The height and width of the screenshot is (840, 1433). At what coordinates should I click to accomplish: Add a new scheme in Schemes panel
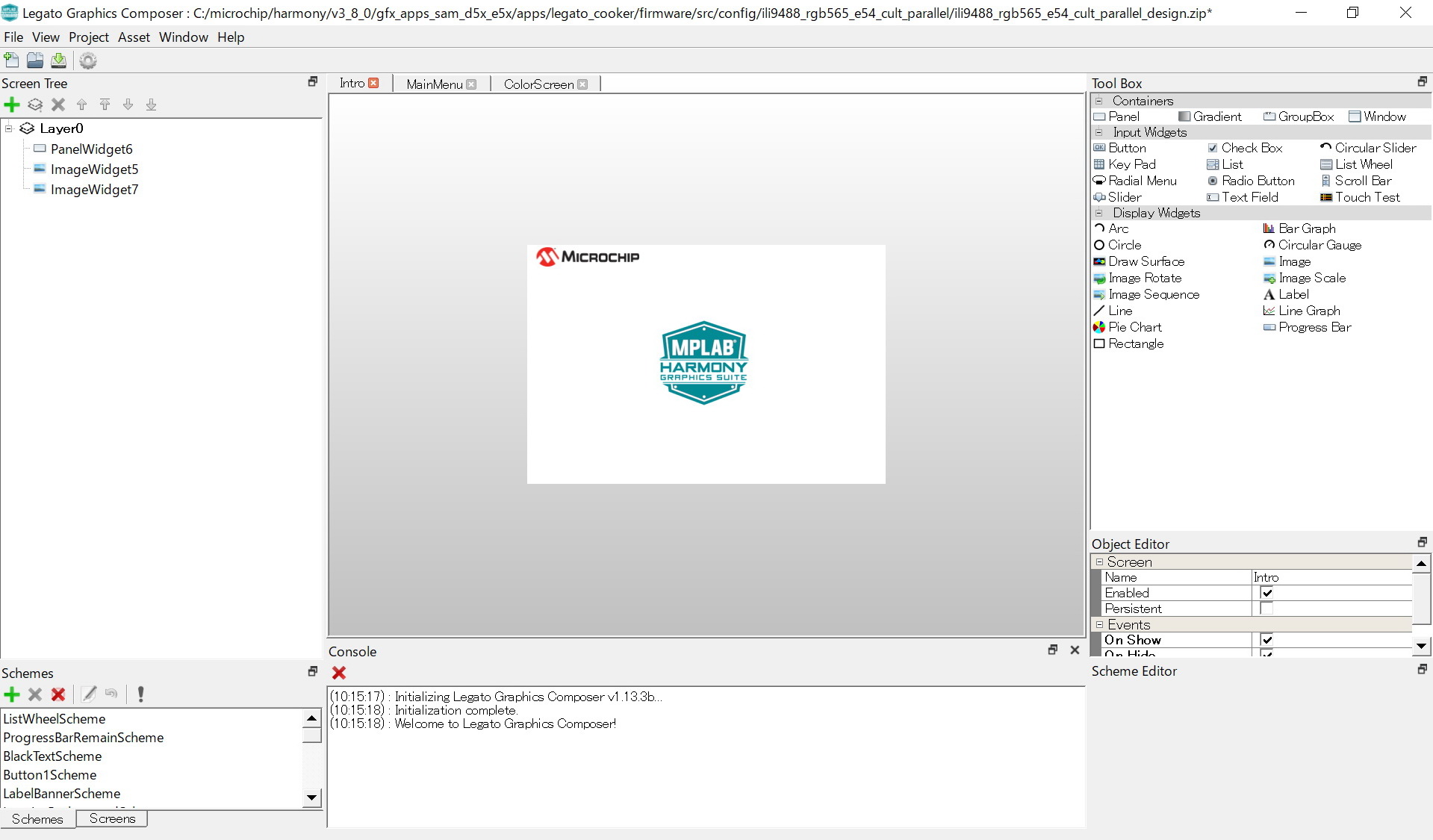[x=11, y=694]
